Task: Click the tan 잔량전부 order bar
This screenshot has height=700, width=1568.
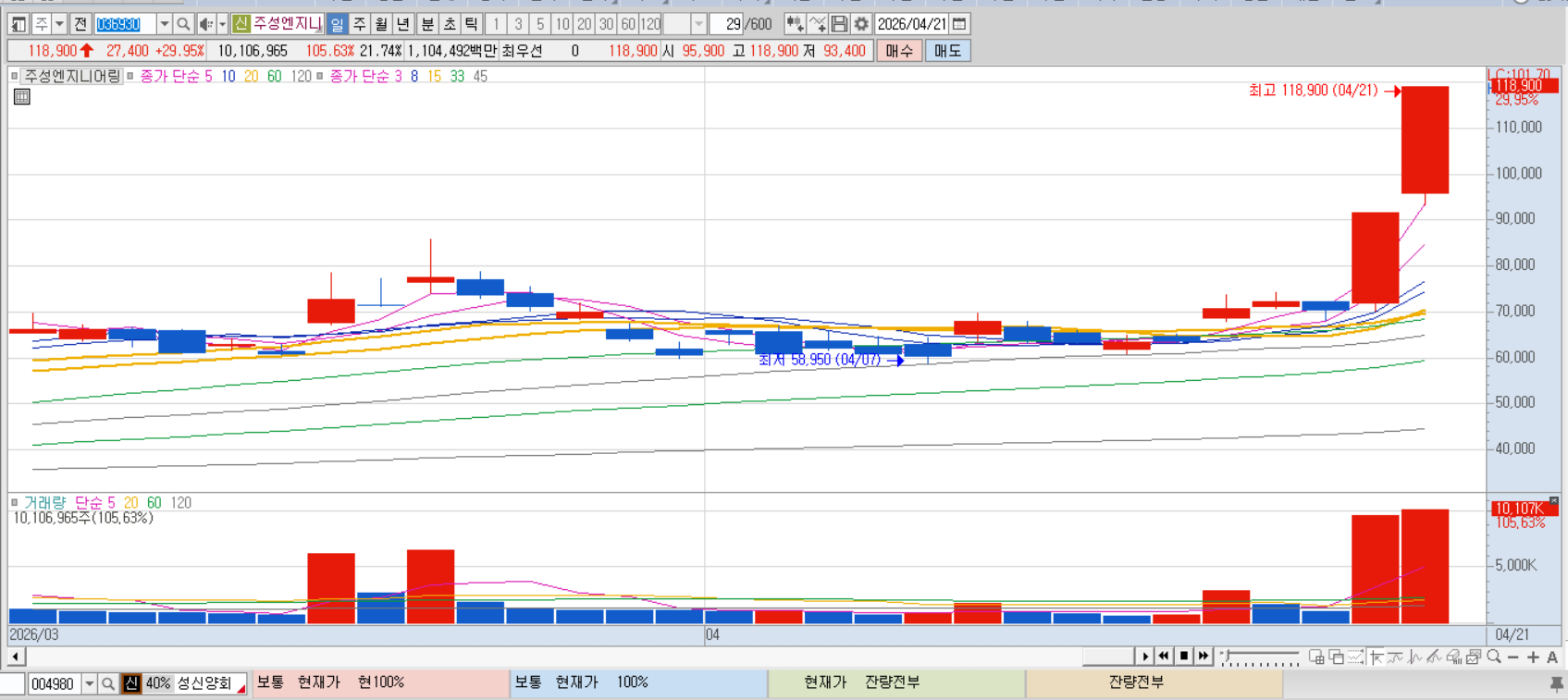Action: (x=1154, y=682)
